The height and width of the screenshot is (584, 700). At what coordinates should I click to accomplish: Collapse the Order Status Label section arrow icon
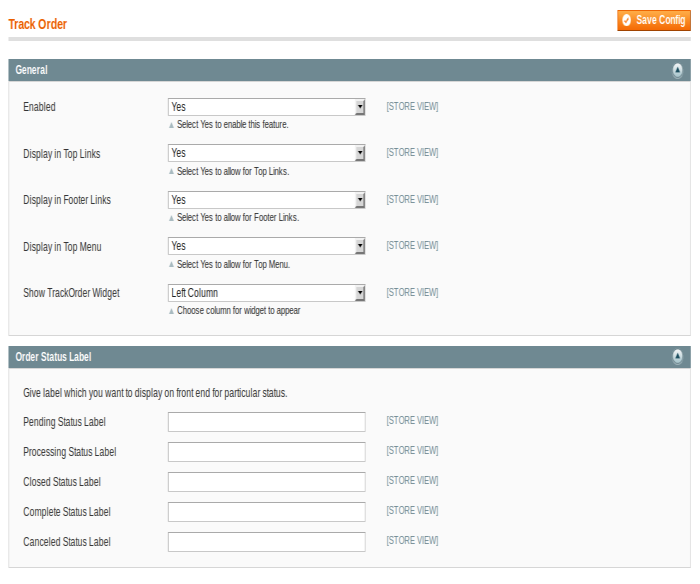point(677,356)
